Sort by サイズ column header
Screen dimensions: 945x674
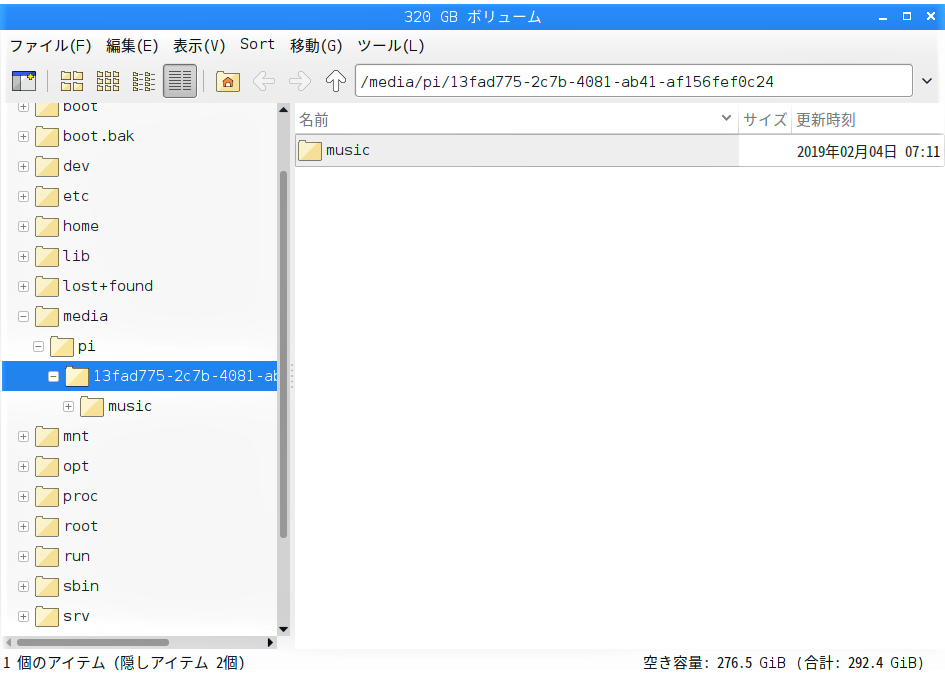coord(765,119)
